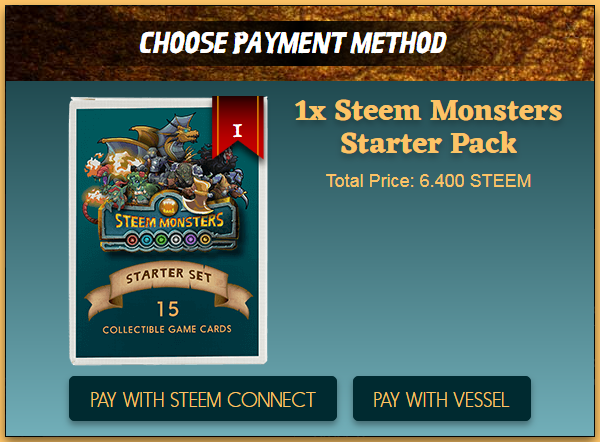Click the Total Price 6.400 STEEM text

click(429, 181)
